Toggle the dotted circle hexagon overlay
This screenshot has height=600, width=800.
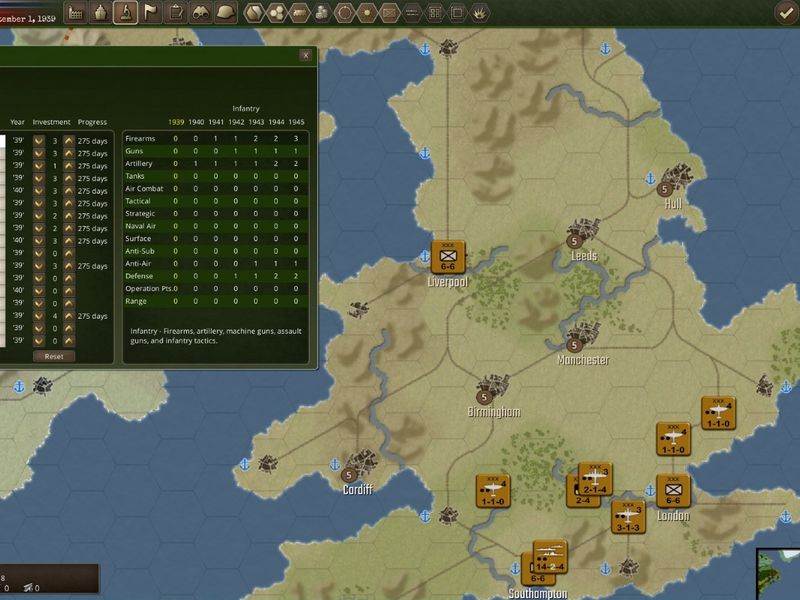coord(367,13)
